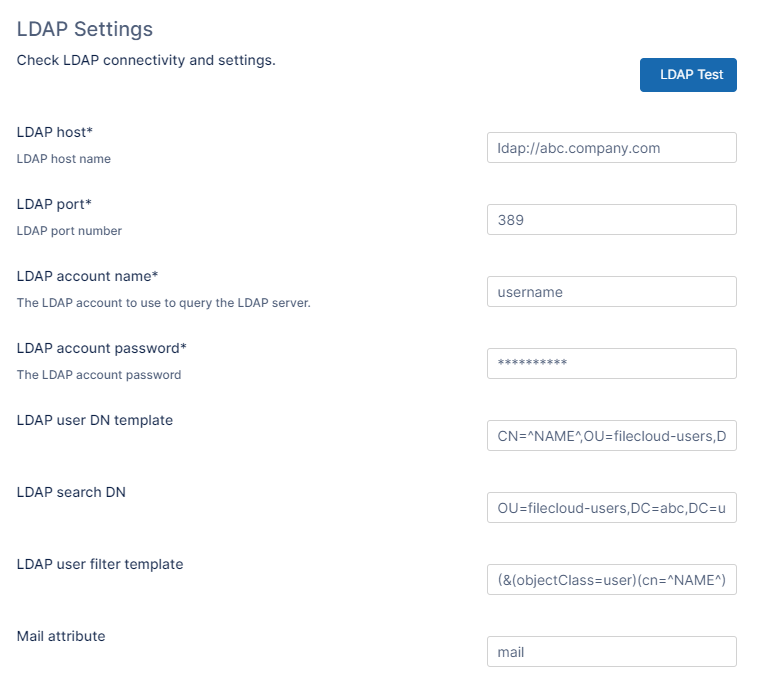Click the LDAP Test button
783x687 pixels.
(688, 75)
